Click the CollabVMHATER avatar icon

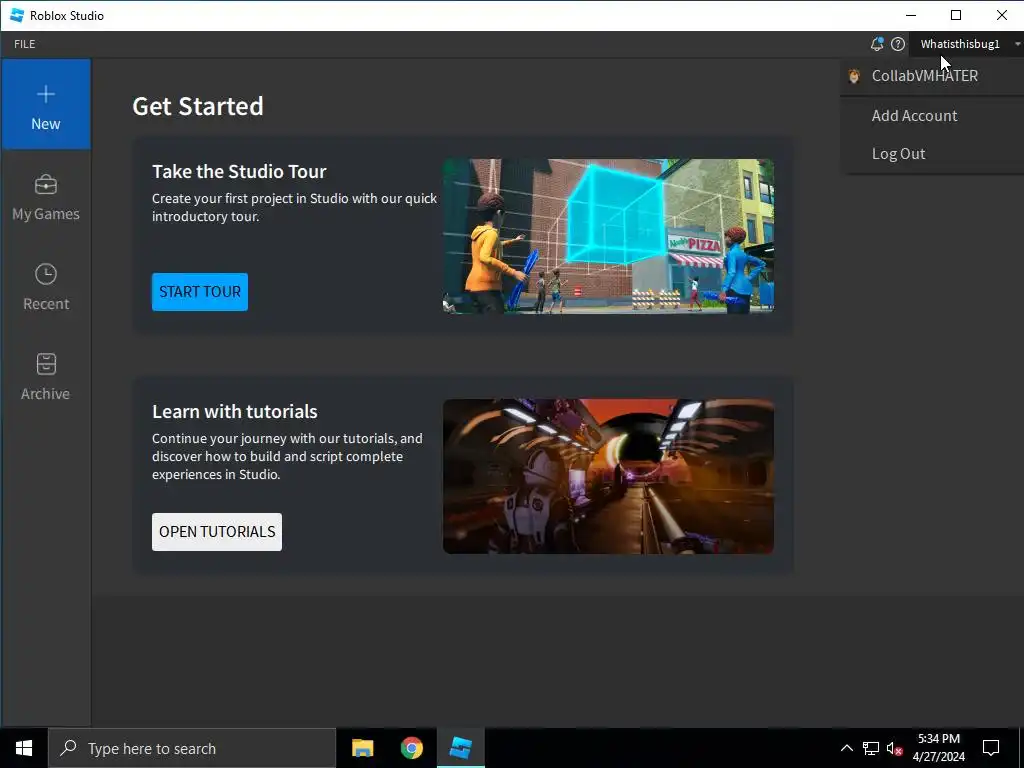(x=854, y=76)
